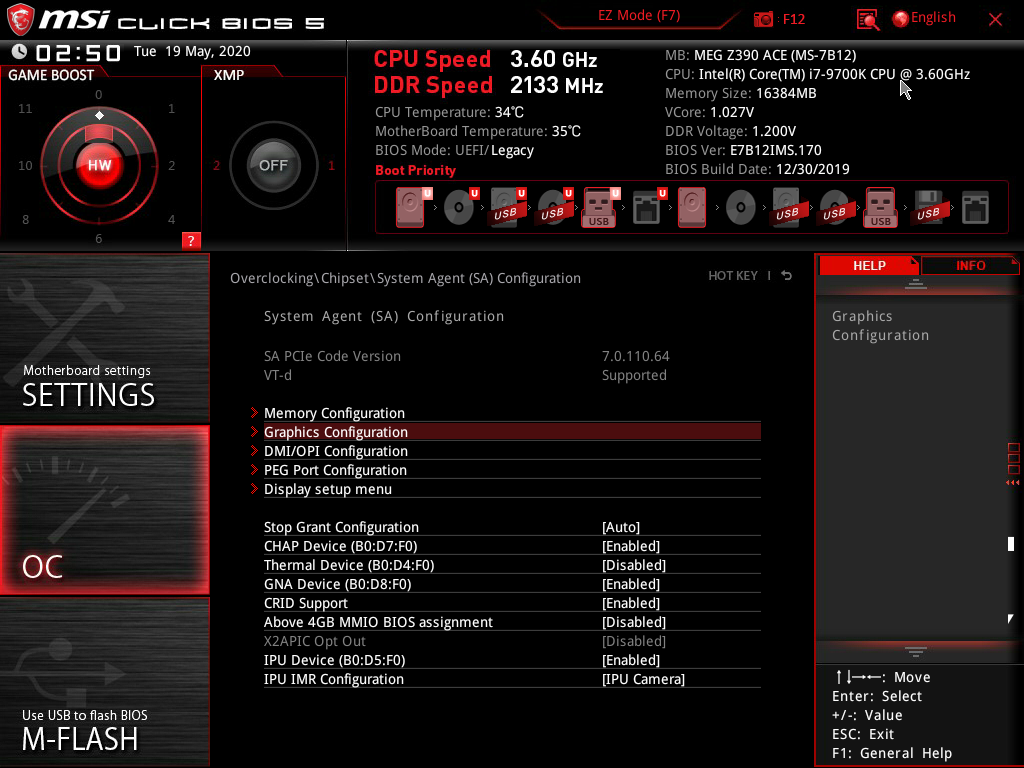The height and width of the screenshot is (768, 1024).
Task: Click the date Tue 19 May, 2020
Action: 192,51
